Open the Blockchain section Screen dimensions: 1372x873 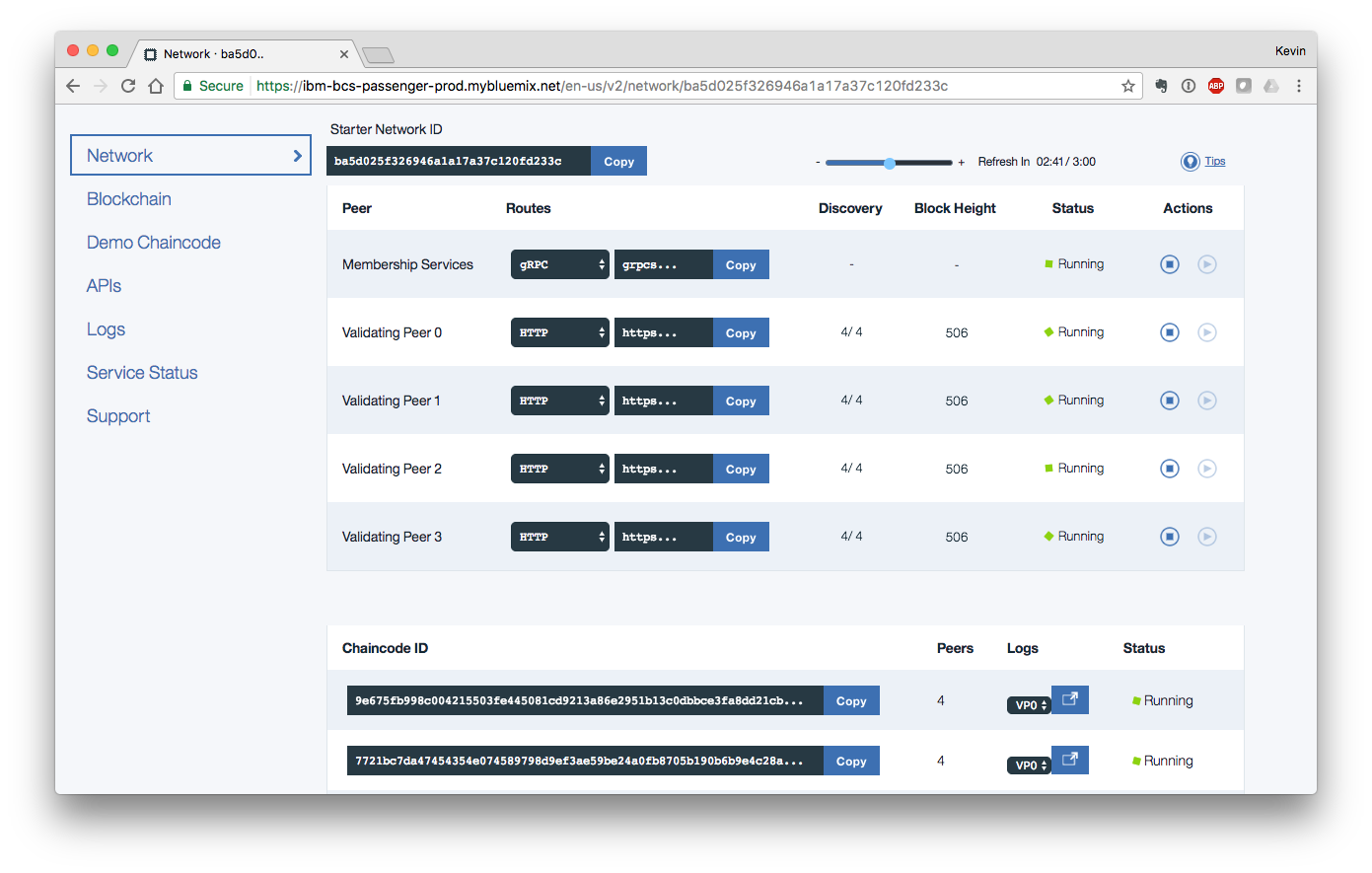(x=129, y=199)
